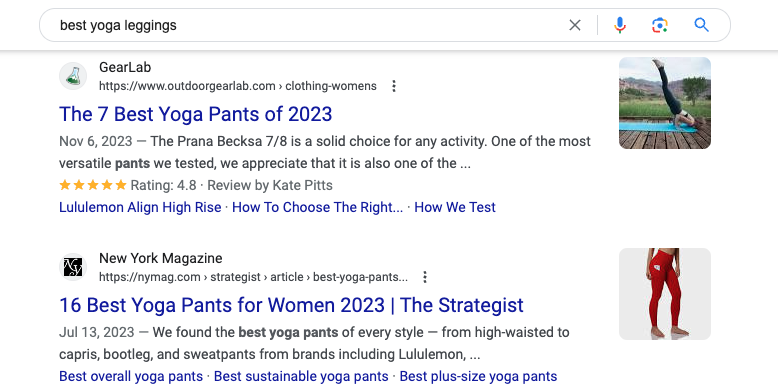Open Google Lens image search icon
Image resolution: width=778 pixels, height=392 pixels.
pos(660,25)
